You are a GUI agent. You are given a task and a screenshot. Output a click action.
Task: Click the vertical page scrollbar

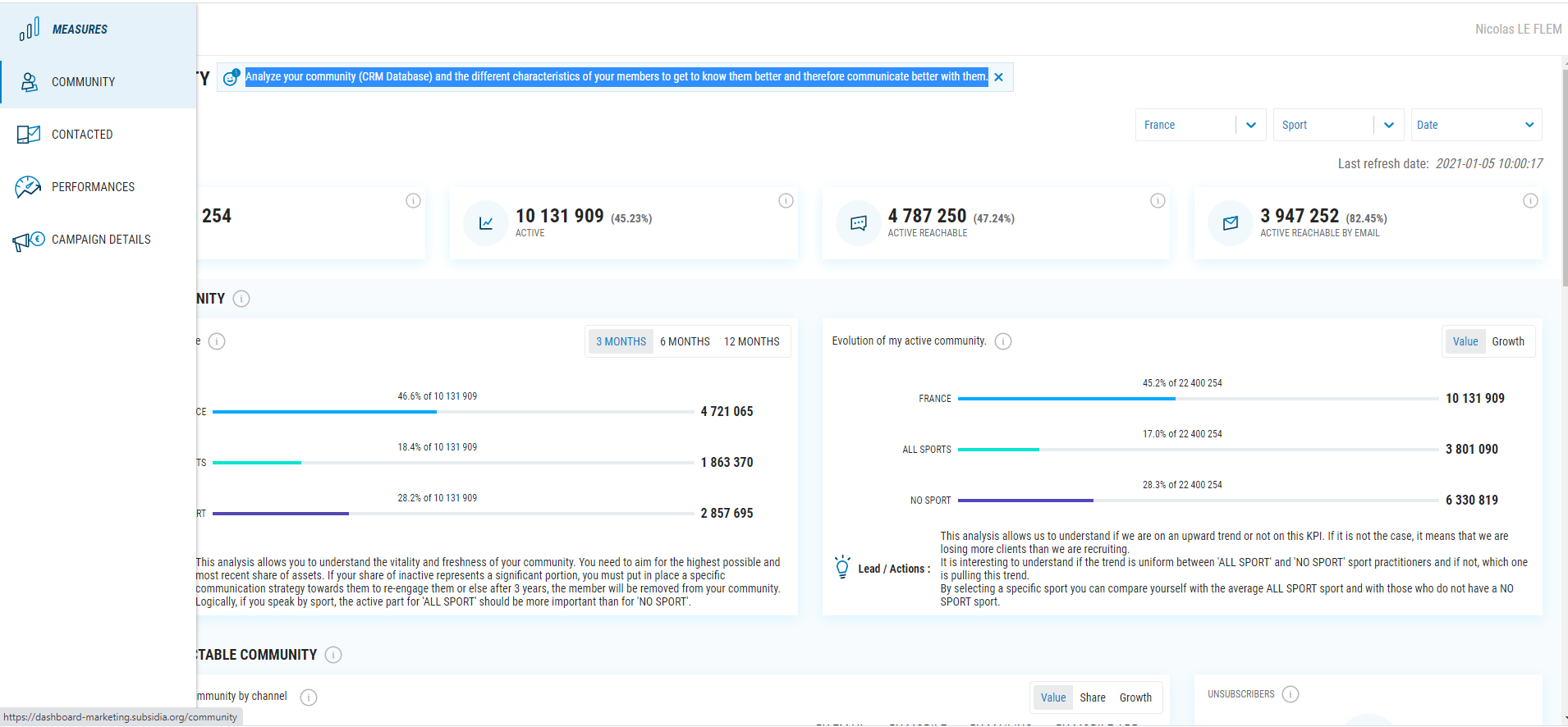click(1565, 176)
